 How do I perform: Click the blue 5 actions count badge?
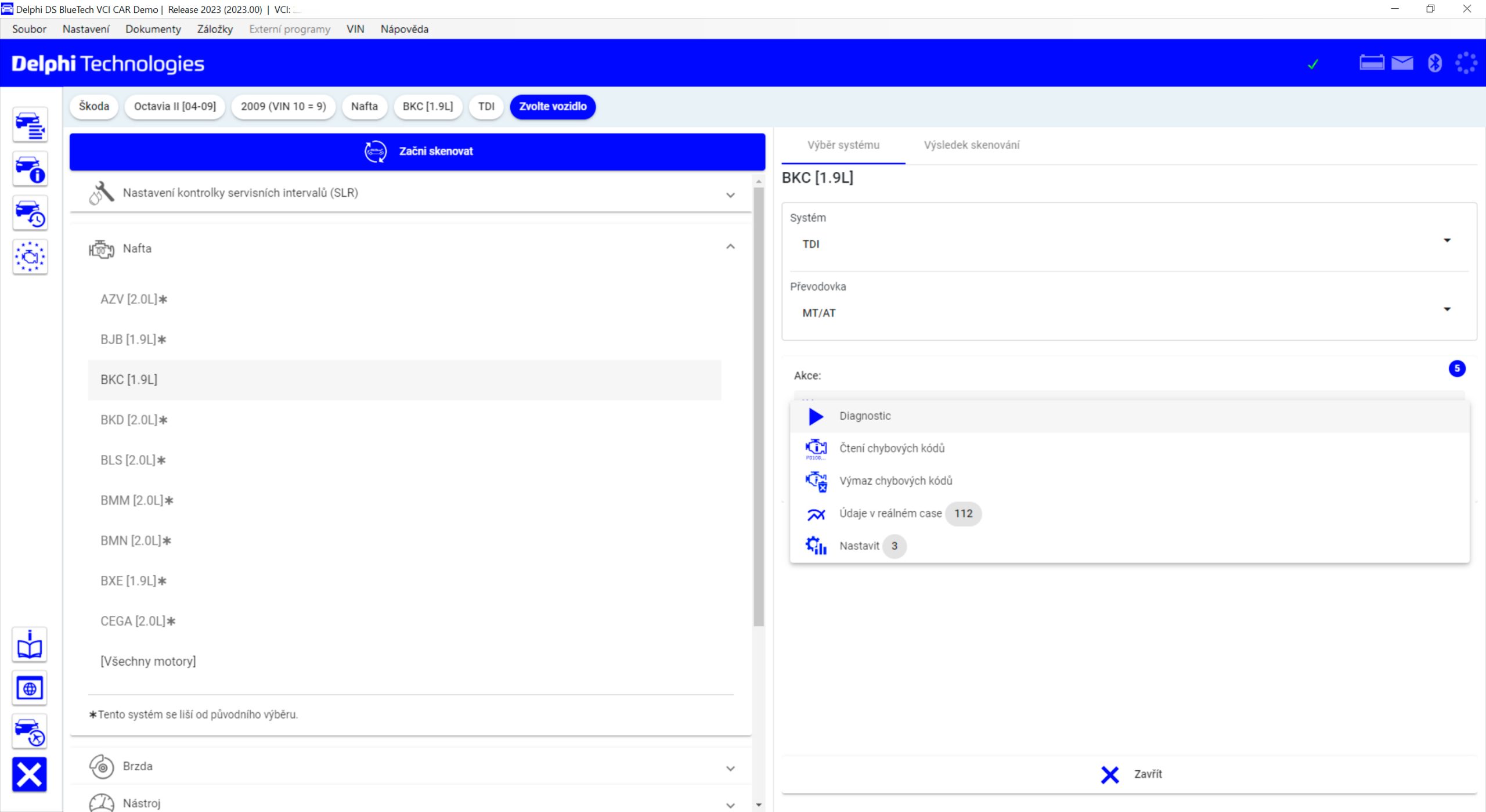coord(1457,369)
